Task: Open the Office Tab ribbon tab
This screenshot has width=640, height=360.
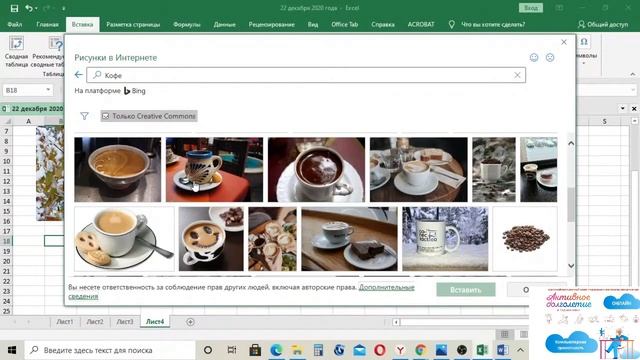Action: pos(344,24)
